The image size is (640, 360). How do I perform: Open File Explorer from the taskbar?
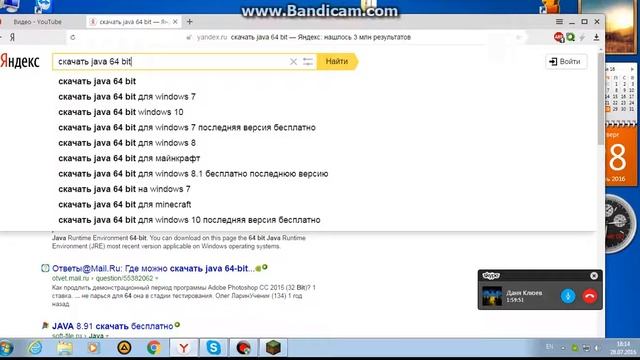pos(65,348)
